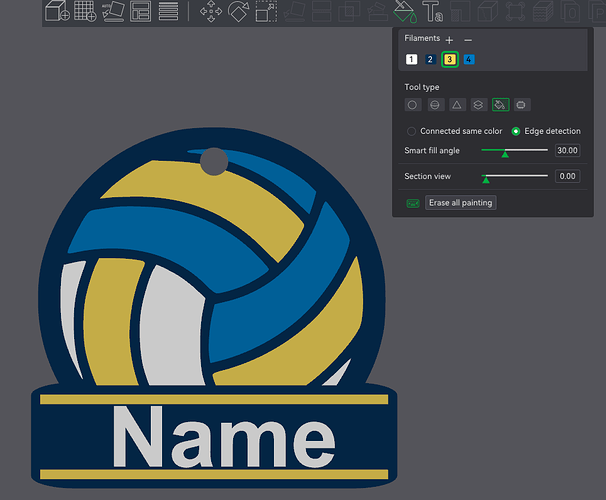Open the Text shape tool
The height and width of the screenshot is (500, 606).
tap(432, 11)
